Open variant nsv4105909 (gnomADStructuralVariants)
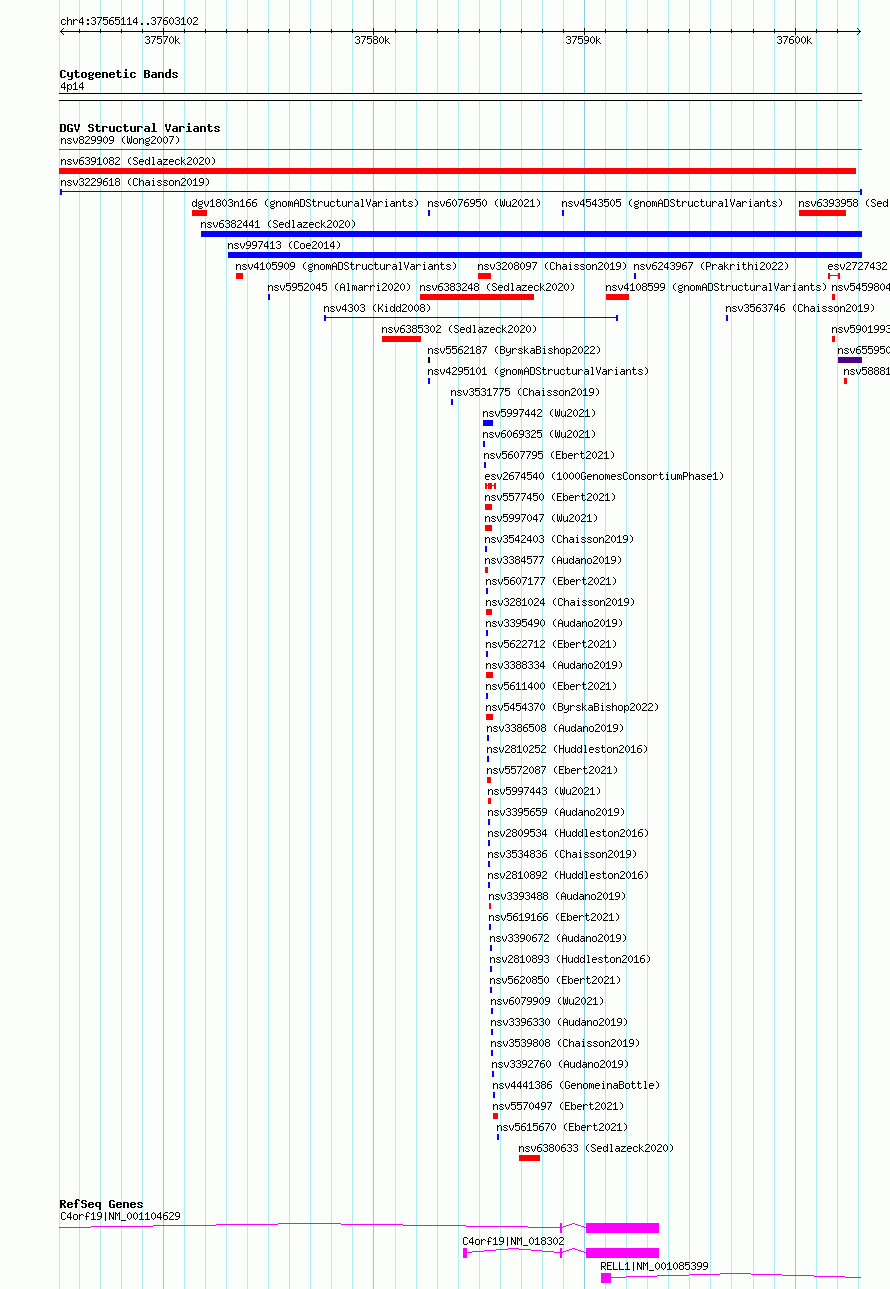The height and width of the screenshot is (1289, 890). 346,266
